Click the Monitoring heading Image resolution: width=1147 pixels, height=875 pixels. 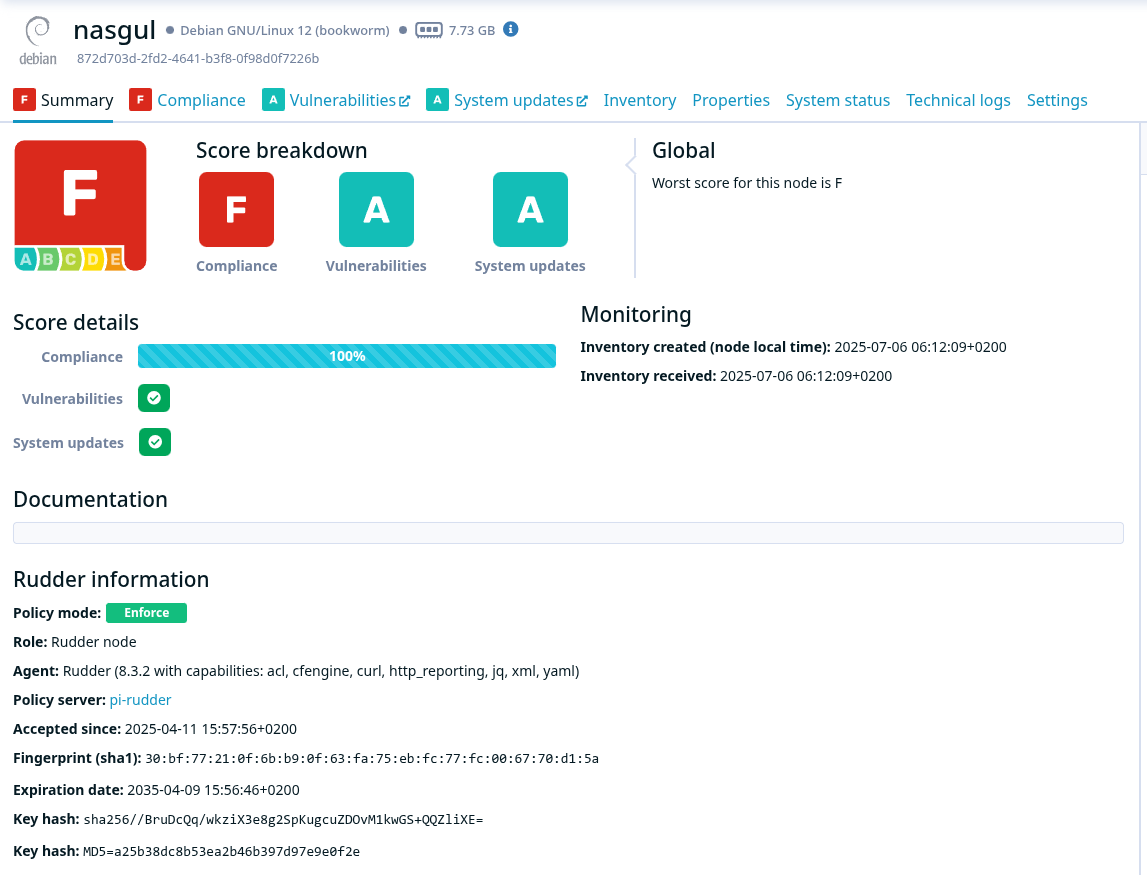click(636, 315)
